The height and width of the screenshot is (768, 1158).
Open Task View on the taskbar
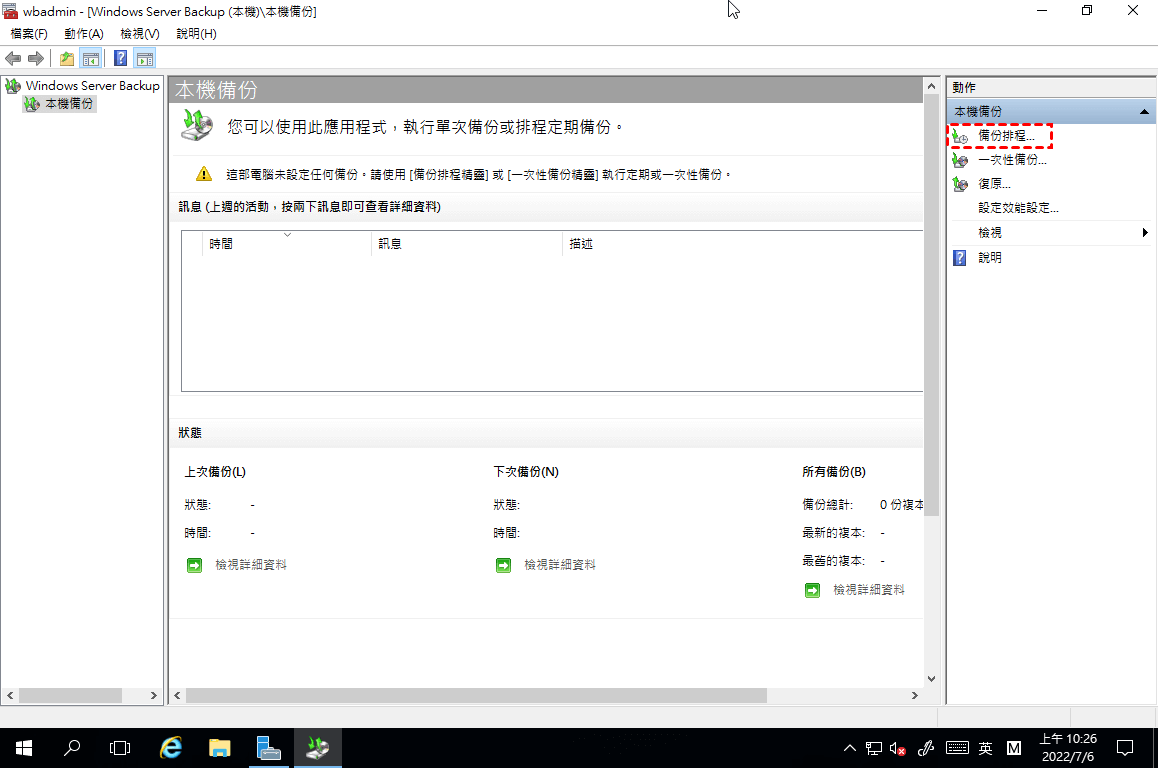point(120,748)
